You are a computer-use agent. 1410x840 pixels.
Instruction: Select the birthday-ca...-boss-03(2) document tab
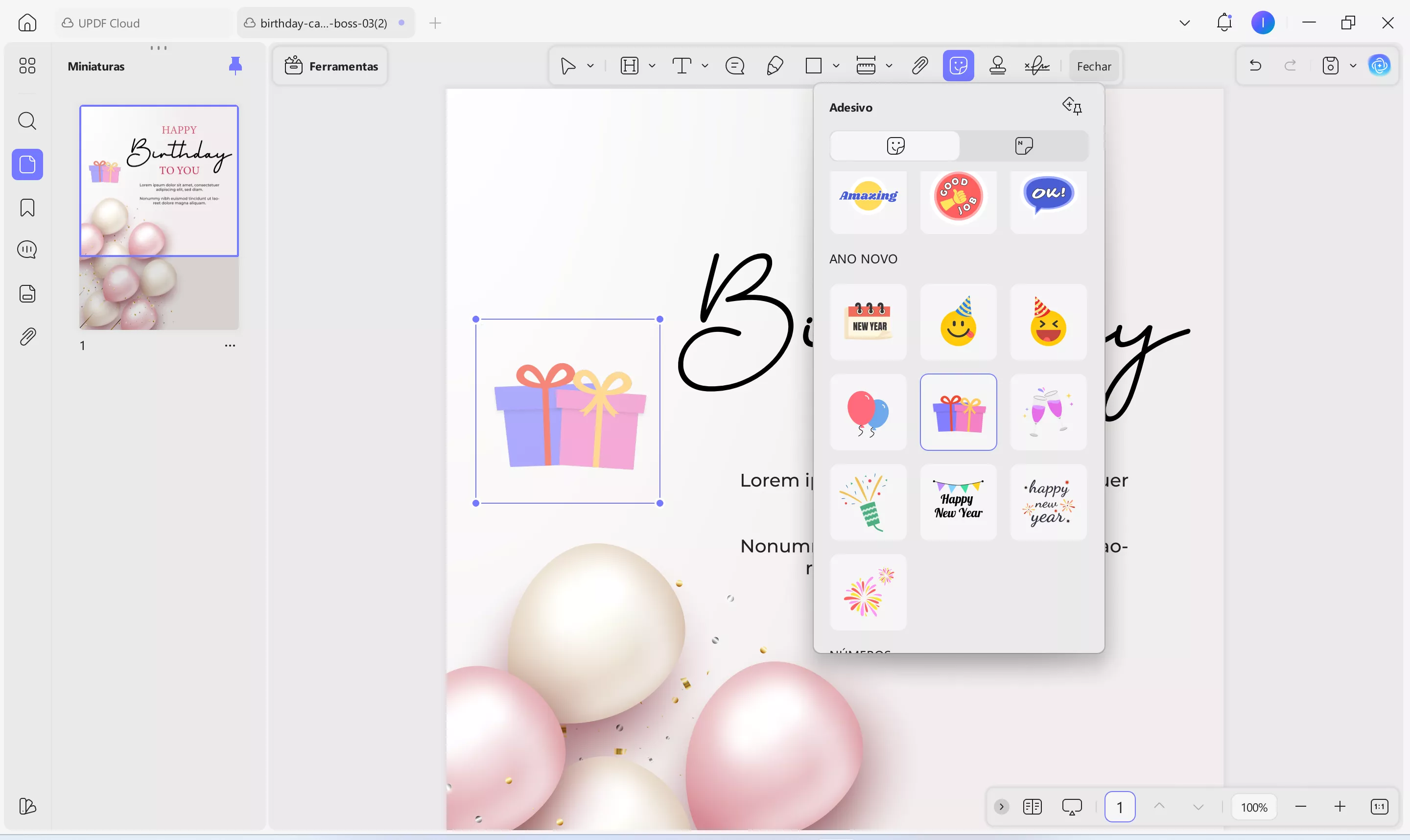[x=323, y=23]
